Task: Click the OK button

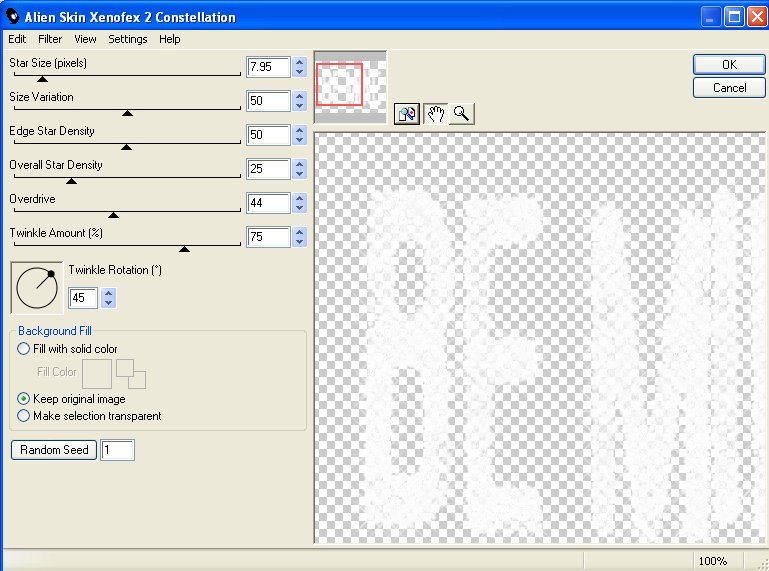Action: (x=729, y=65)
